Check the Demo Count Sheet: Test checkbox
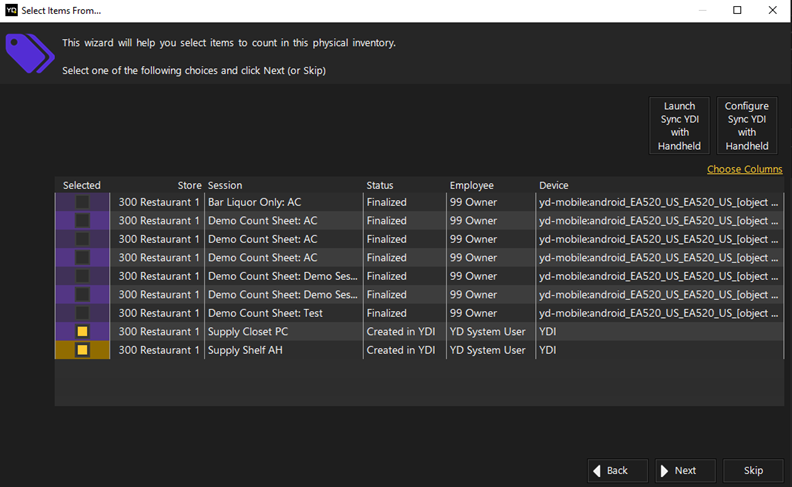Image resolution: width=792 pixels, height=487 pixels. click(82, 313)
